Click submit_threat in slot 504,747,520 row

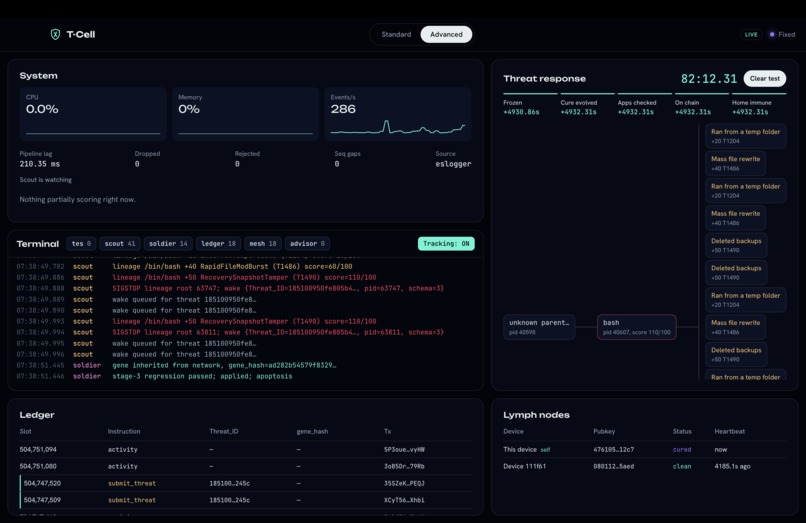(x=132, y=483)
